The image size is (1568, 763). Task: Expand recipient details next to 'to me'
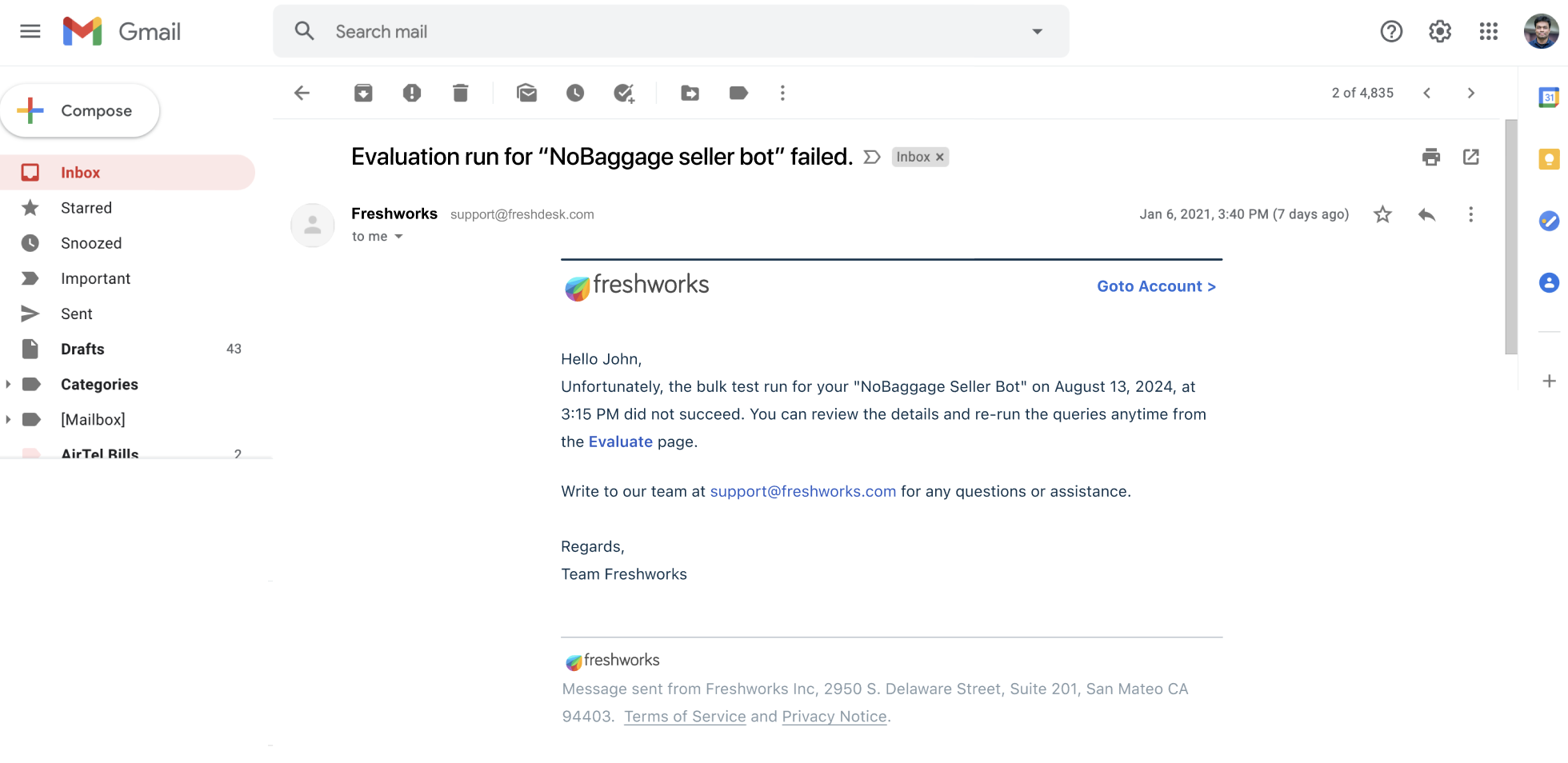(398, 237)
